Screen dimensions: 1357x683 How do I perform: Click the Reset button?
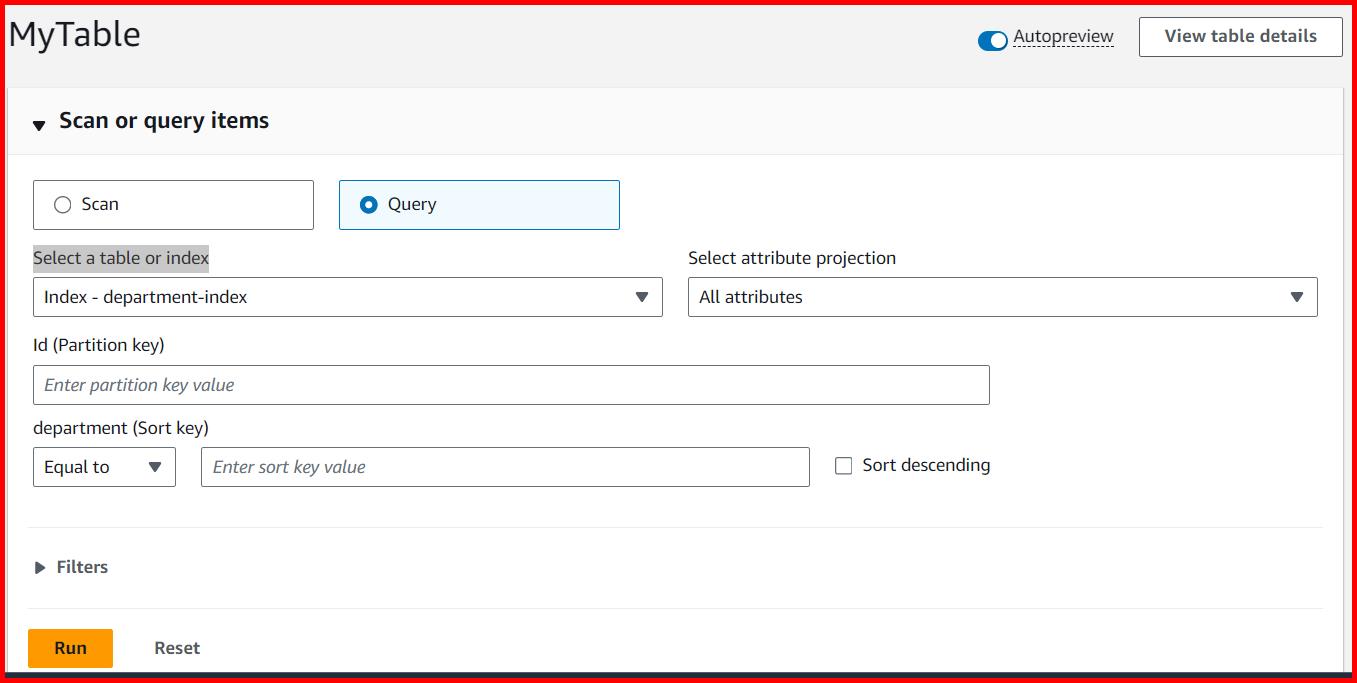177,648
